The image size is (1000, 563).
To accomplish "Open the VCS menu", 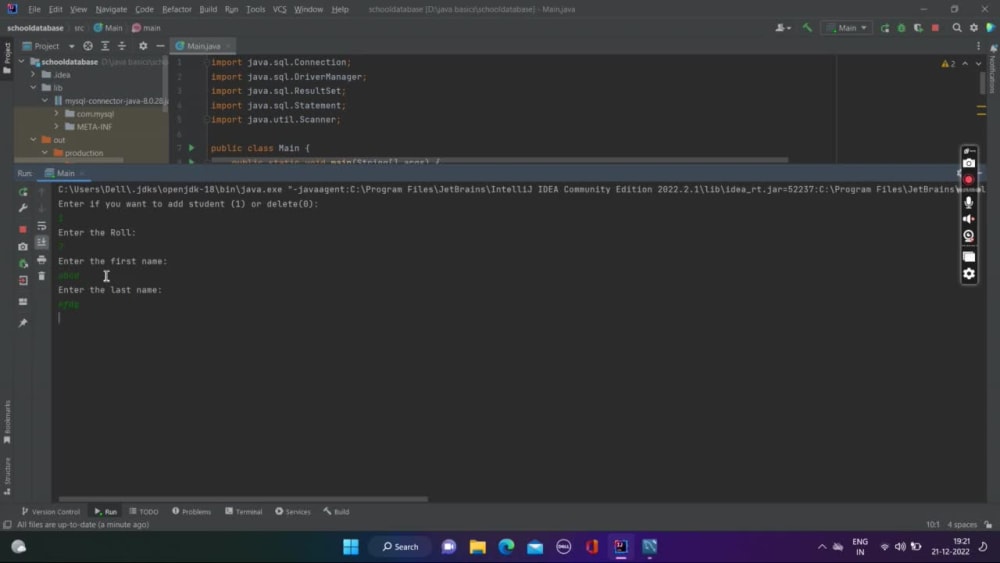I will pyautogui.click(x=279, y=10).
